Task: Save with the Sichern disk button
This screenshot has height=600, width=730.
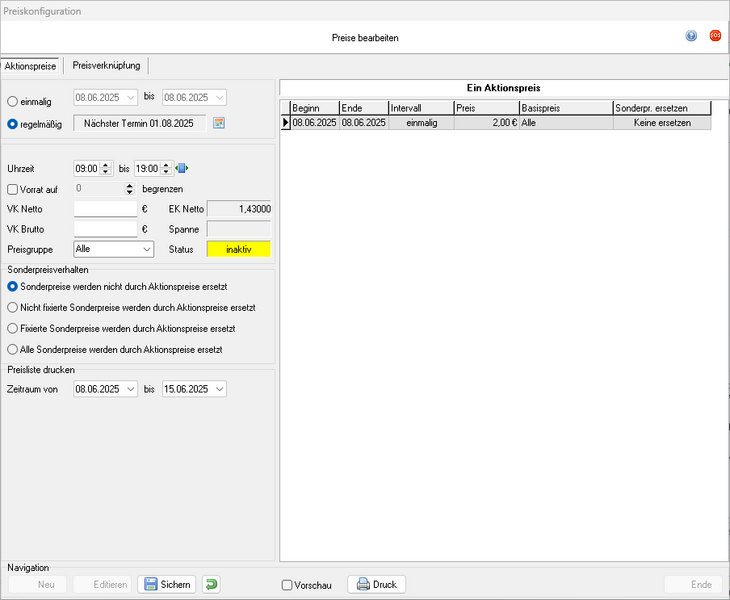Action: pos(166,584)
